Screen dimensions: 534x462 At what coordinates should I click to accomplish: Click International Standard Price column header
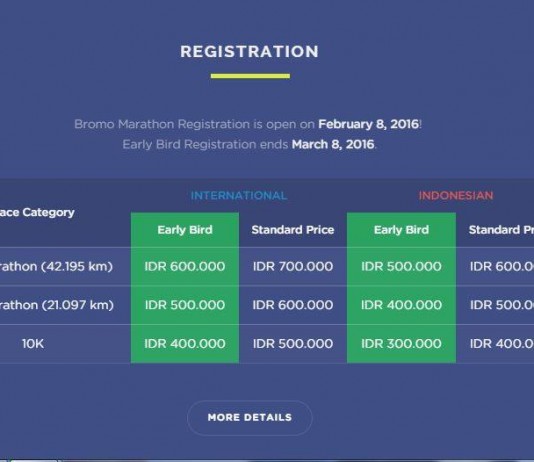(293, 230)
